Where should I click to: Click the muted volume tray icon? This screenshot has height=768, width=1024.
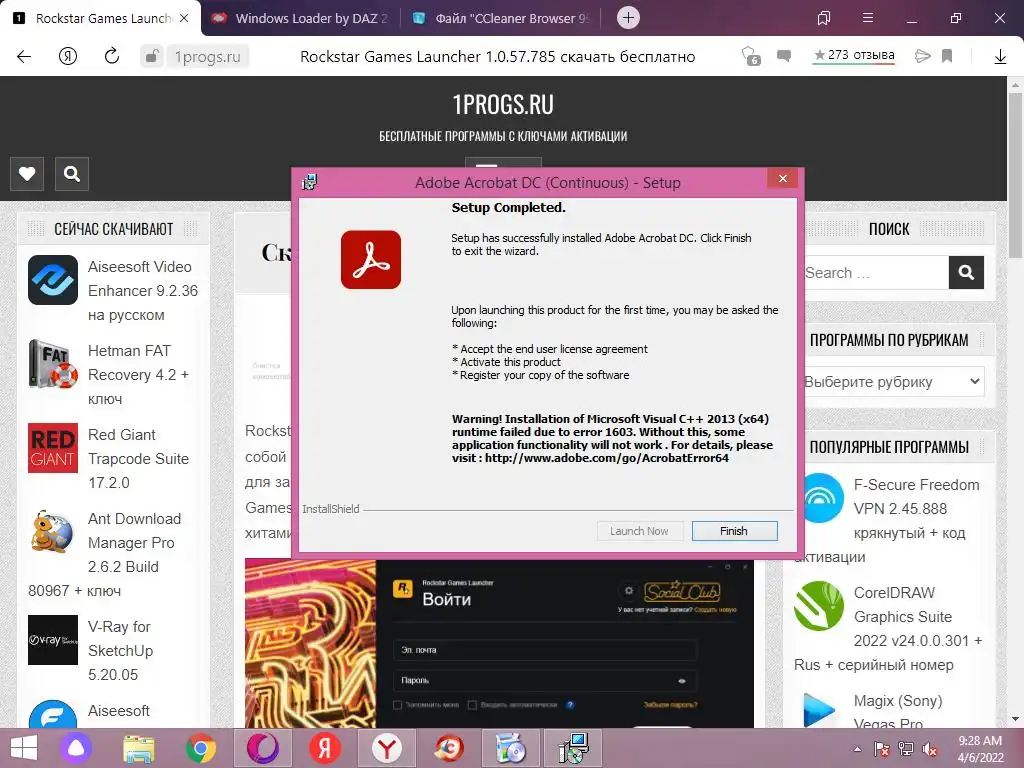pos(930,749)
